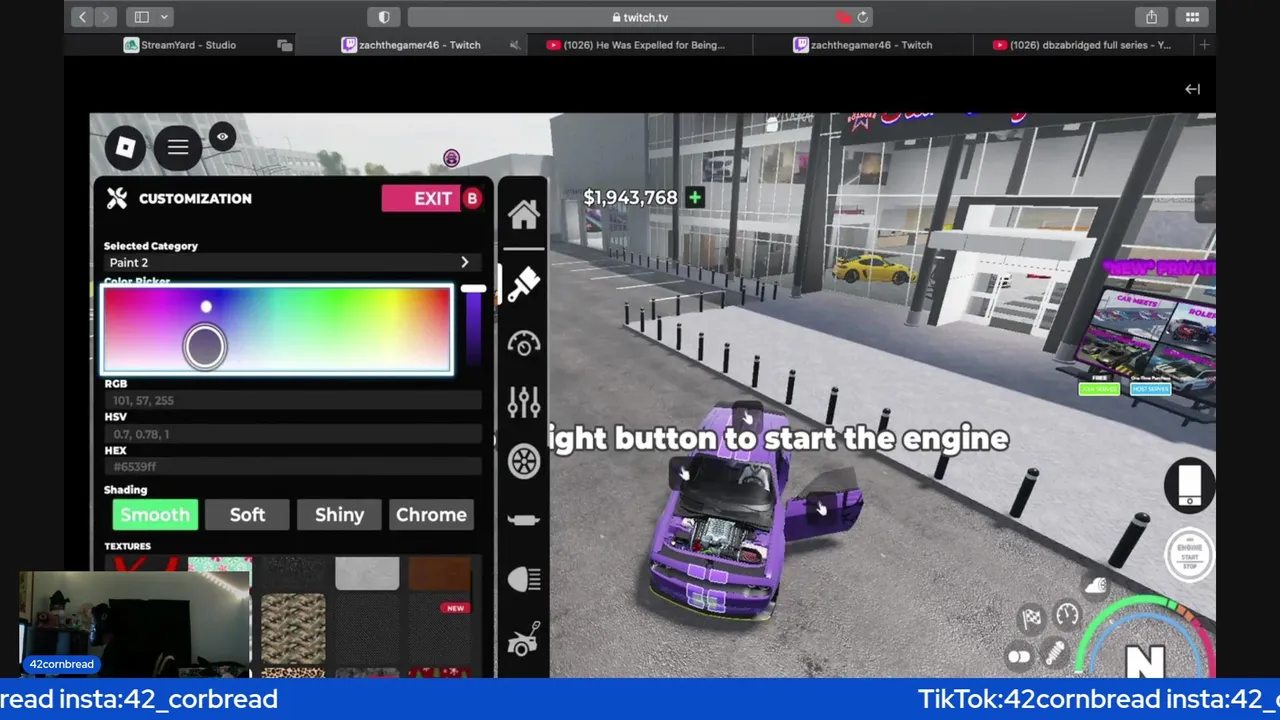Screen dimensions: 1280x720
Task: Choose the brown leather texture
Action: click(x=440, y=574)
